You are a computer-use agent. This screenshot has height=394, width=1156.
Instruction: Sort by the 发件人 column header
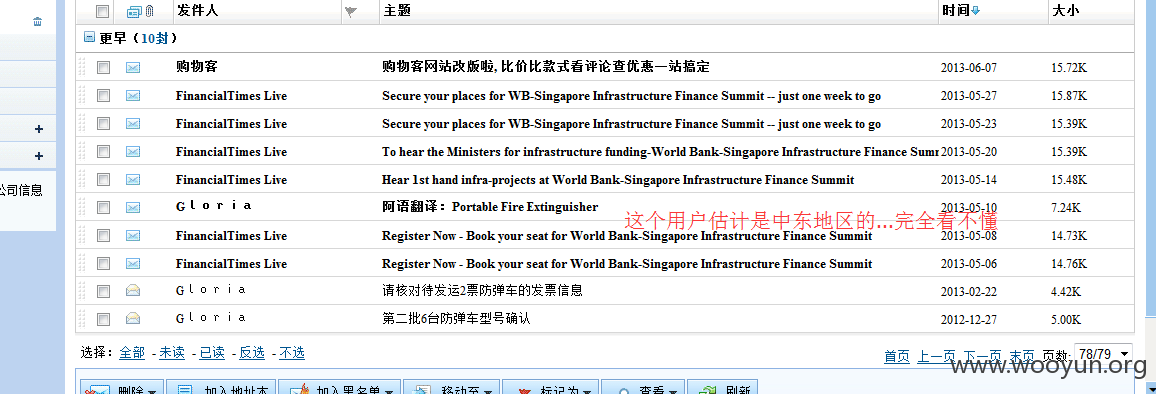tap(197, 11)
